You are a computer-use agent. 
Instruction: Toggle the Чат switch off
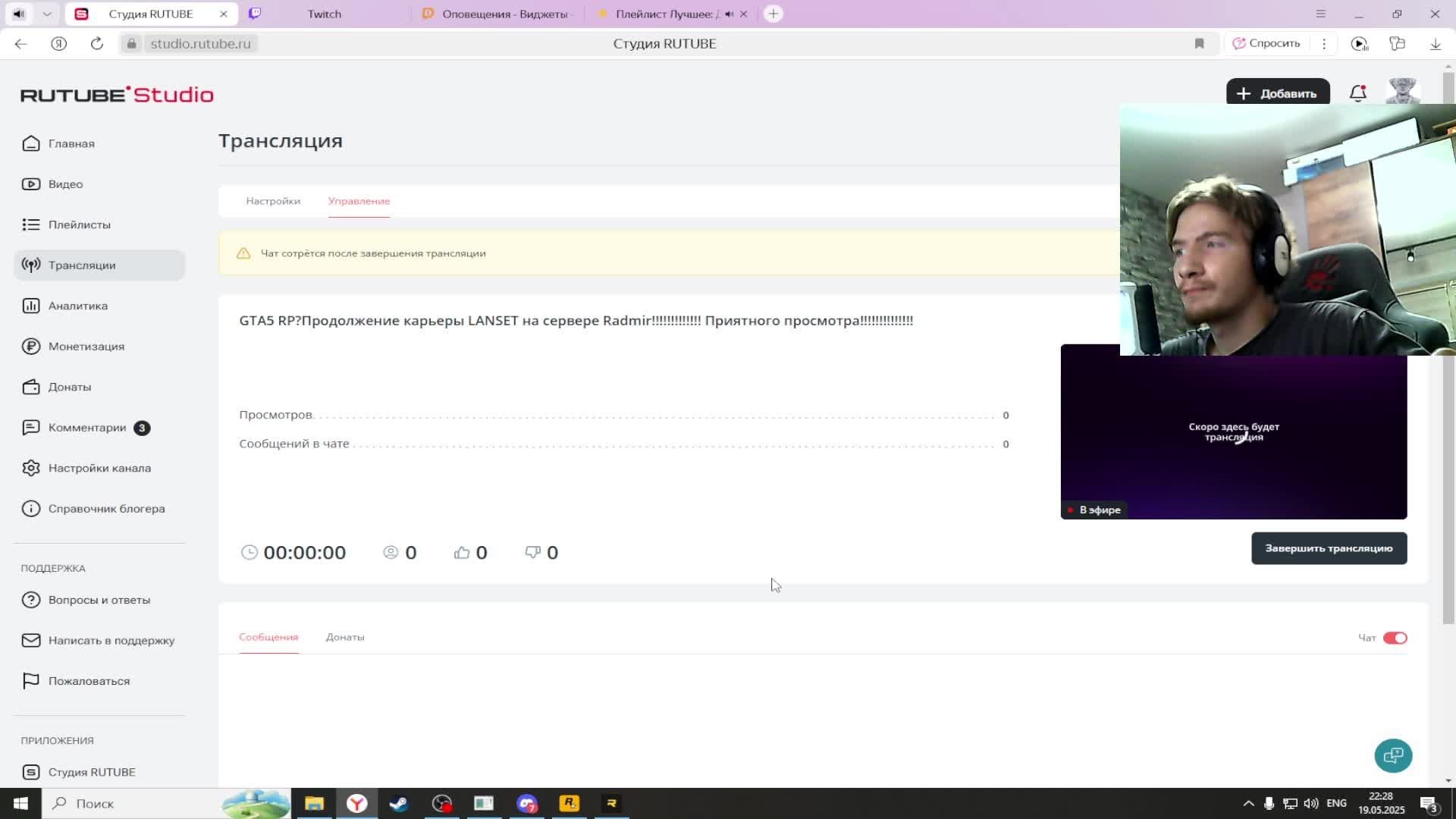1395,638
